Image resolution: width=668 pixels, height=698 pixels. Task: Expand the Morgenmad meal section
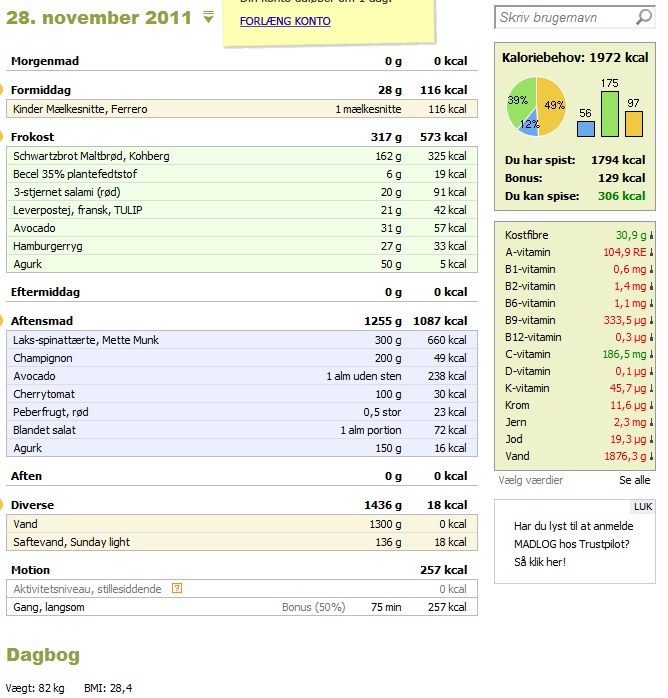(45, 62)
